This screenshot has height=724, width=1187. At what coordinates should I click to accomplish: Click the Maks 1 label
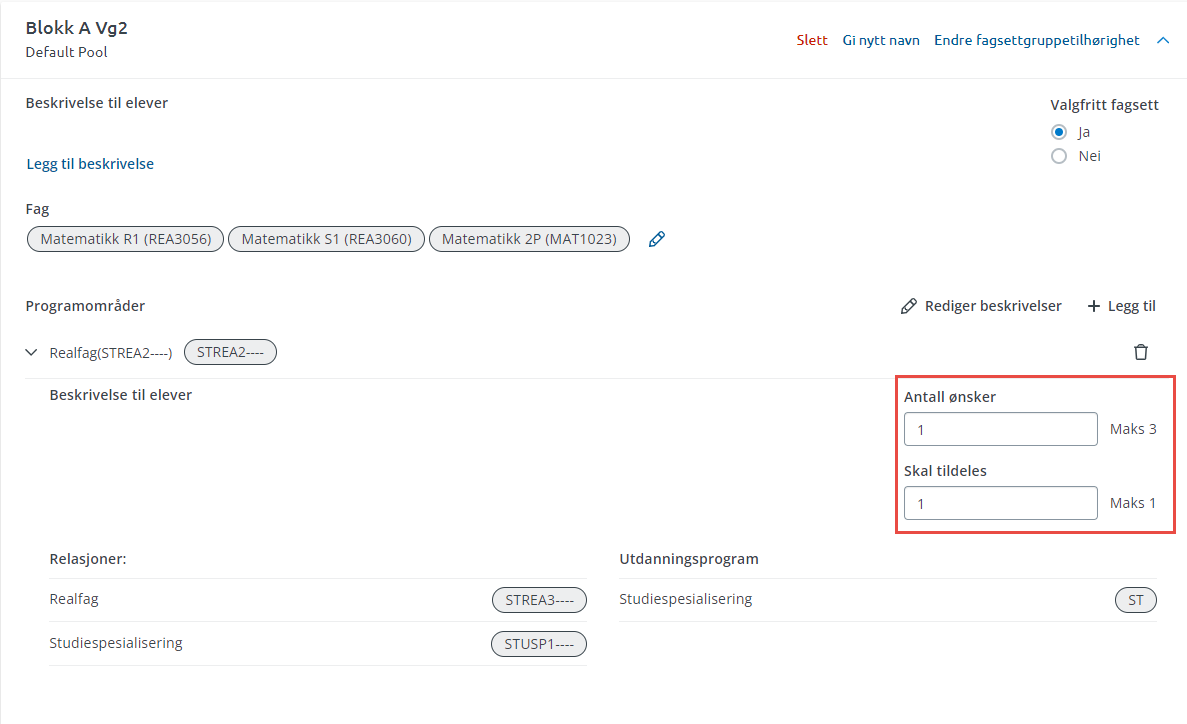pyautogui.click(x=1133, y=503)
